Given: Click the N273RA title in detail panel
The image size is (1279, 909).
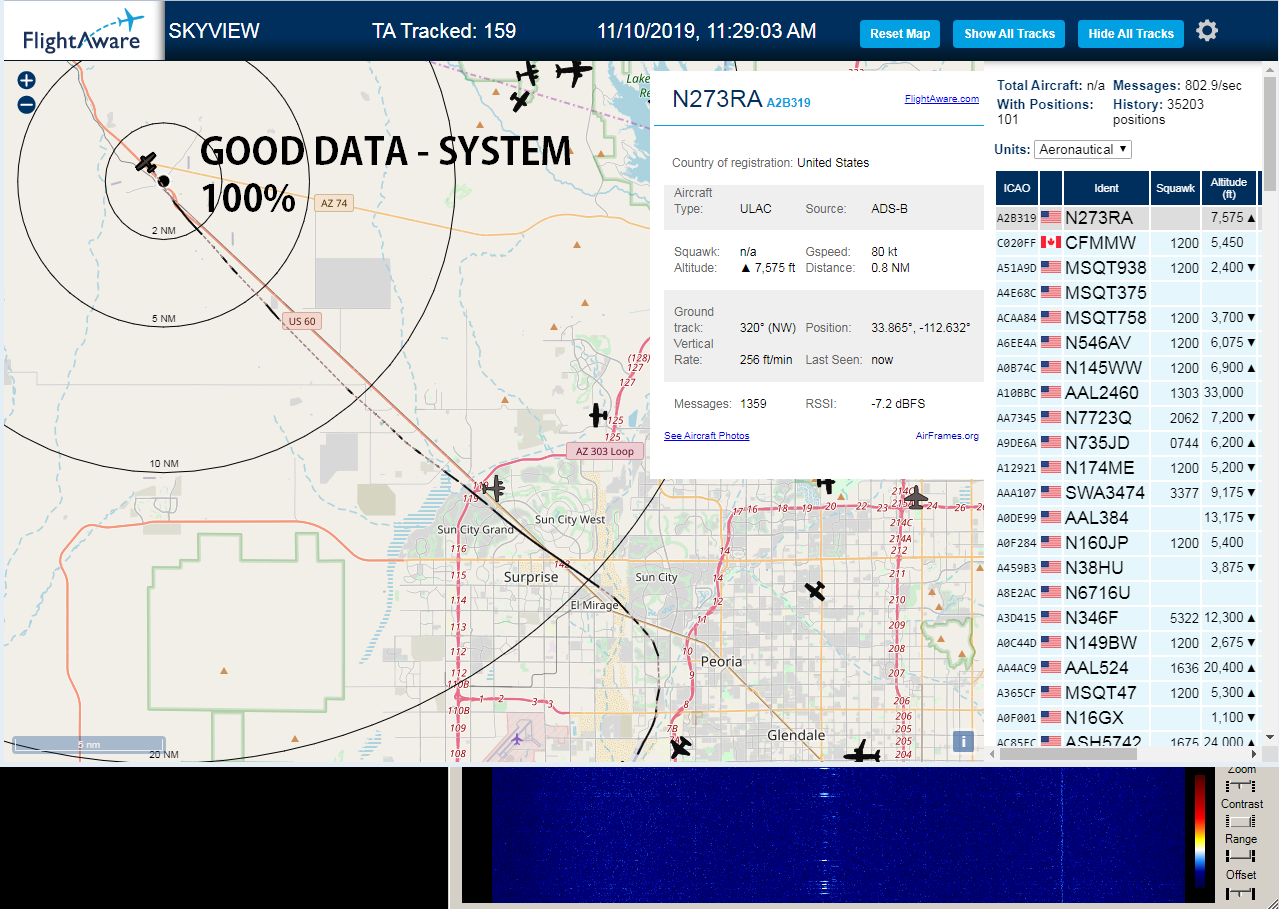Looking at the screenshot, I should coord(717,99).
